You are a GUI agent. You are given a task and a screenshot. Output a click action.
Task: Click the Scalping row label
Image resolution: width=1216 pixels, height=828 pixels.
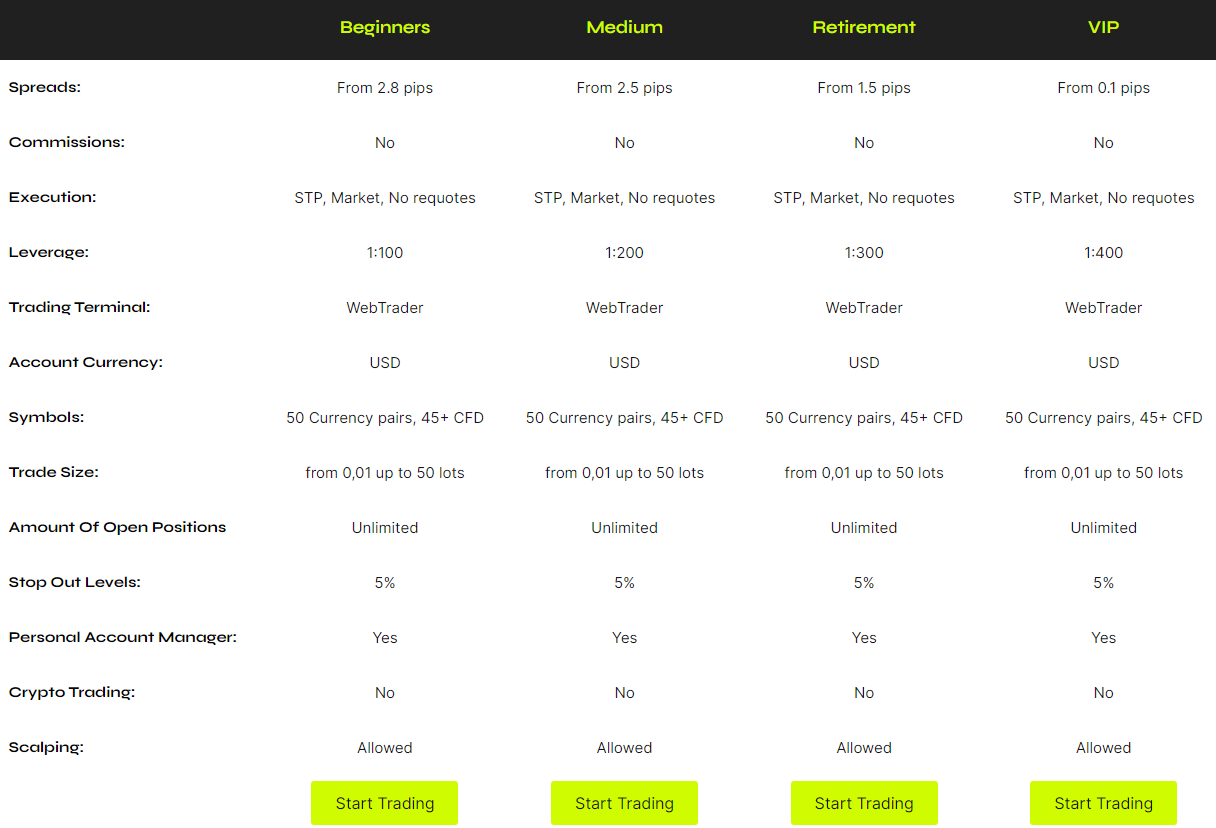pos(46,747)
